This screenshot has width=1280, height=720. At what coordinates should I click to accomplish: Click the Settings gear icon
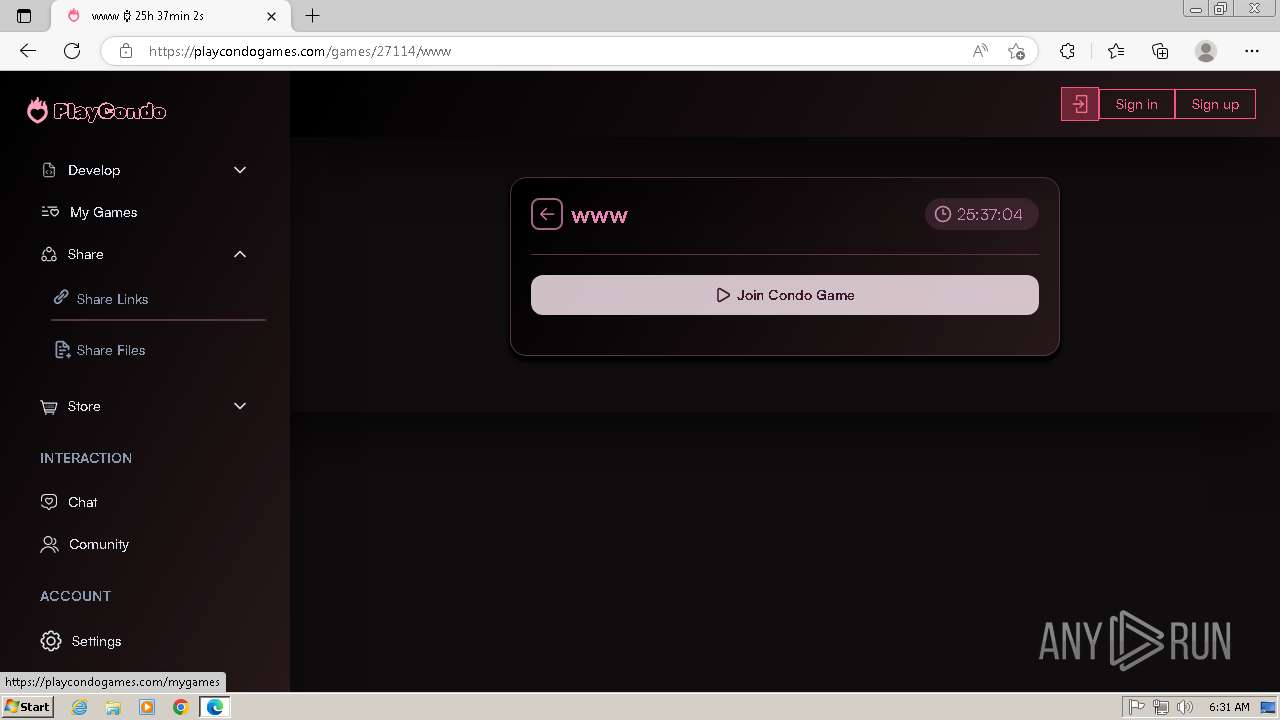(50, 641)
